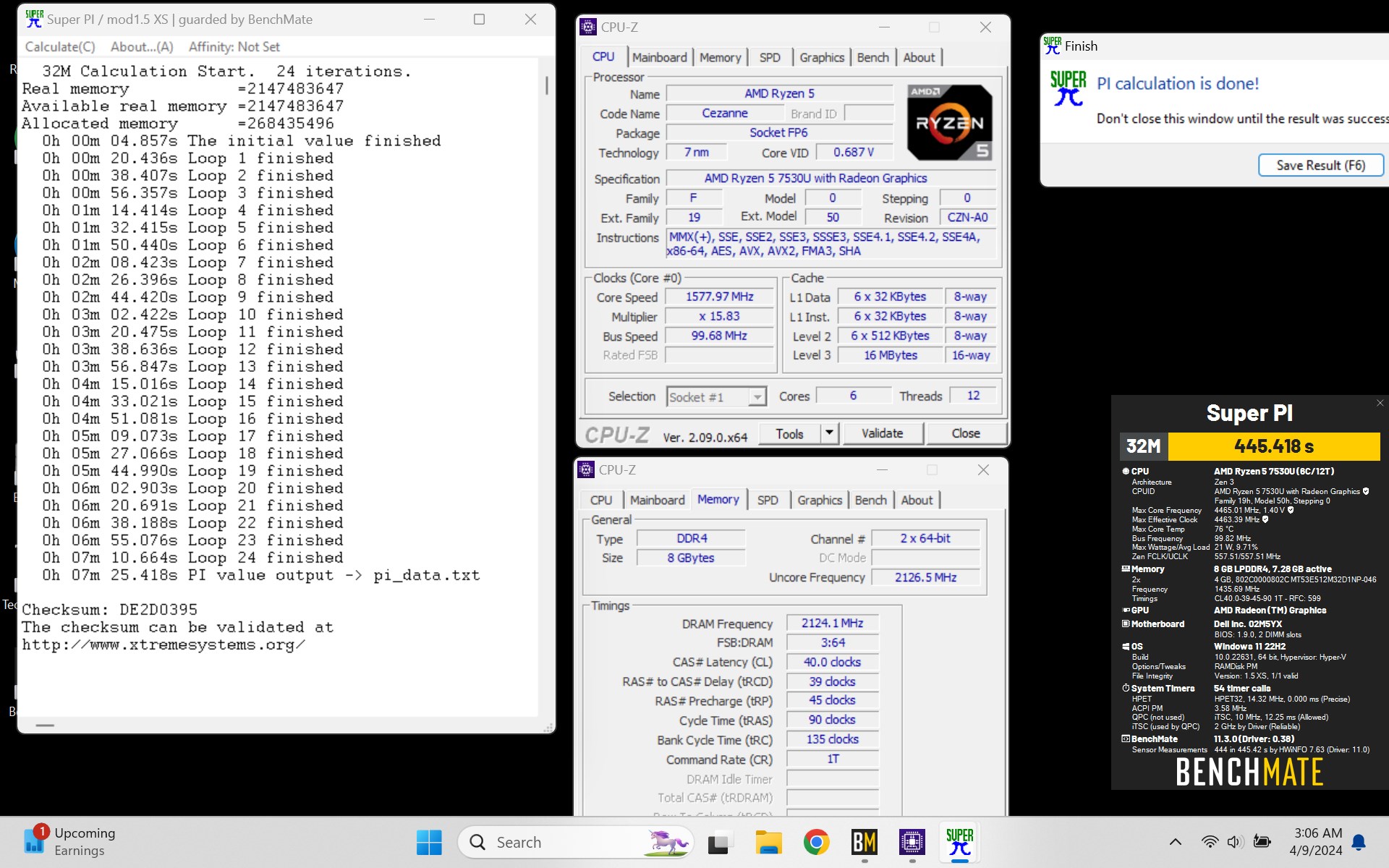Open Graphics tab in lower CPU-Z window
This screenshot has width=1389, height=868.
pos(819,501)
